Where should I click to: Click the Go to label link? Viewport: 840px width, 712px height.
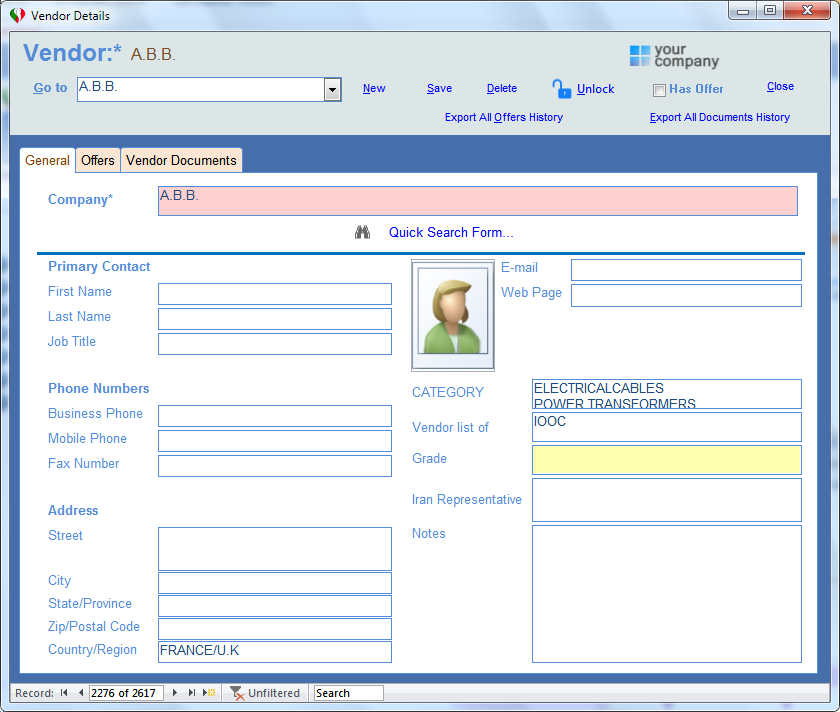(50, 88)
